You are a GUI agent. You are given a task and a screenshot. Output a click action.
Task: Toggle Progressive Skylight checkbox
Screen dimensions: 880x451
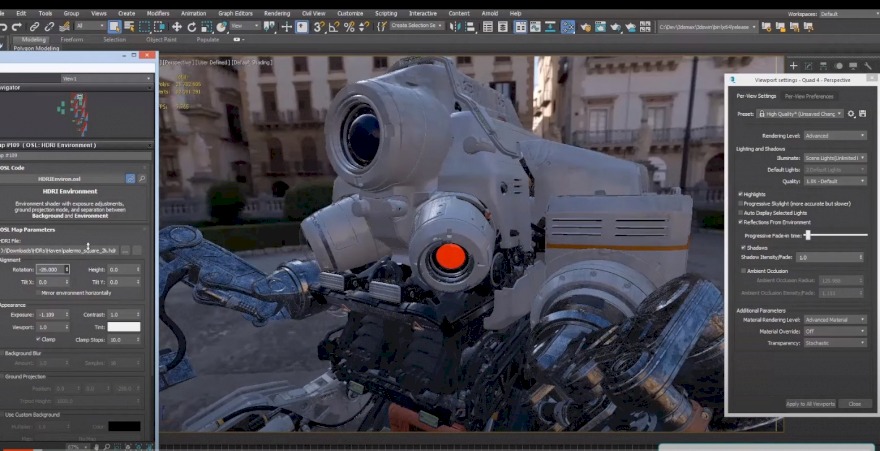[741, 203]
